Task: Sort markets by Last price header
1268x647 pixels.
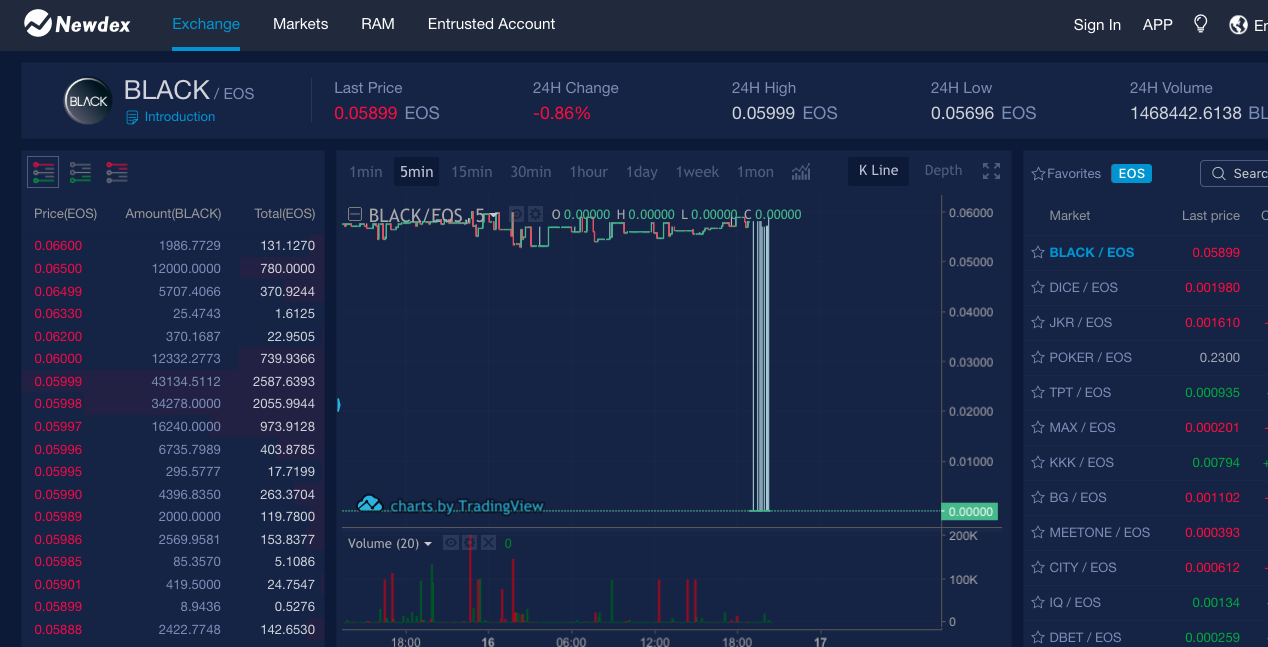Action: point(1210,216)
